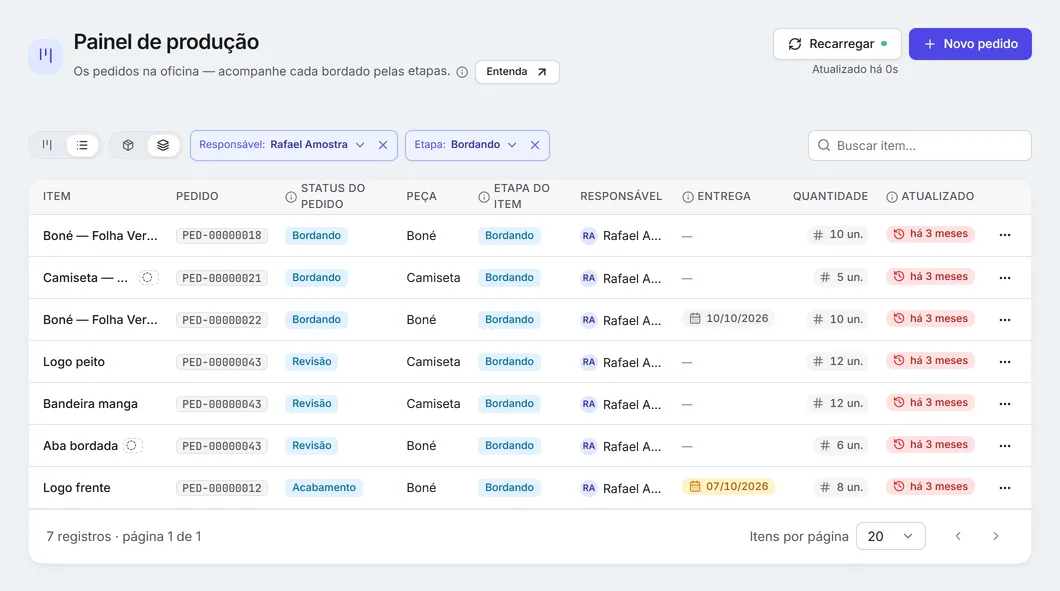Viewport: 1060px width, 591px height.
Task: Switch to kanban board view
Action: point(47,145)
